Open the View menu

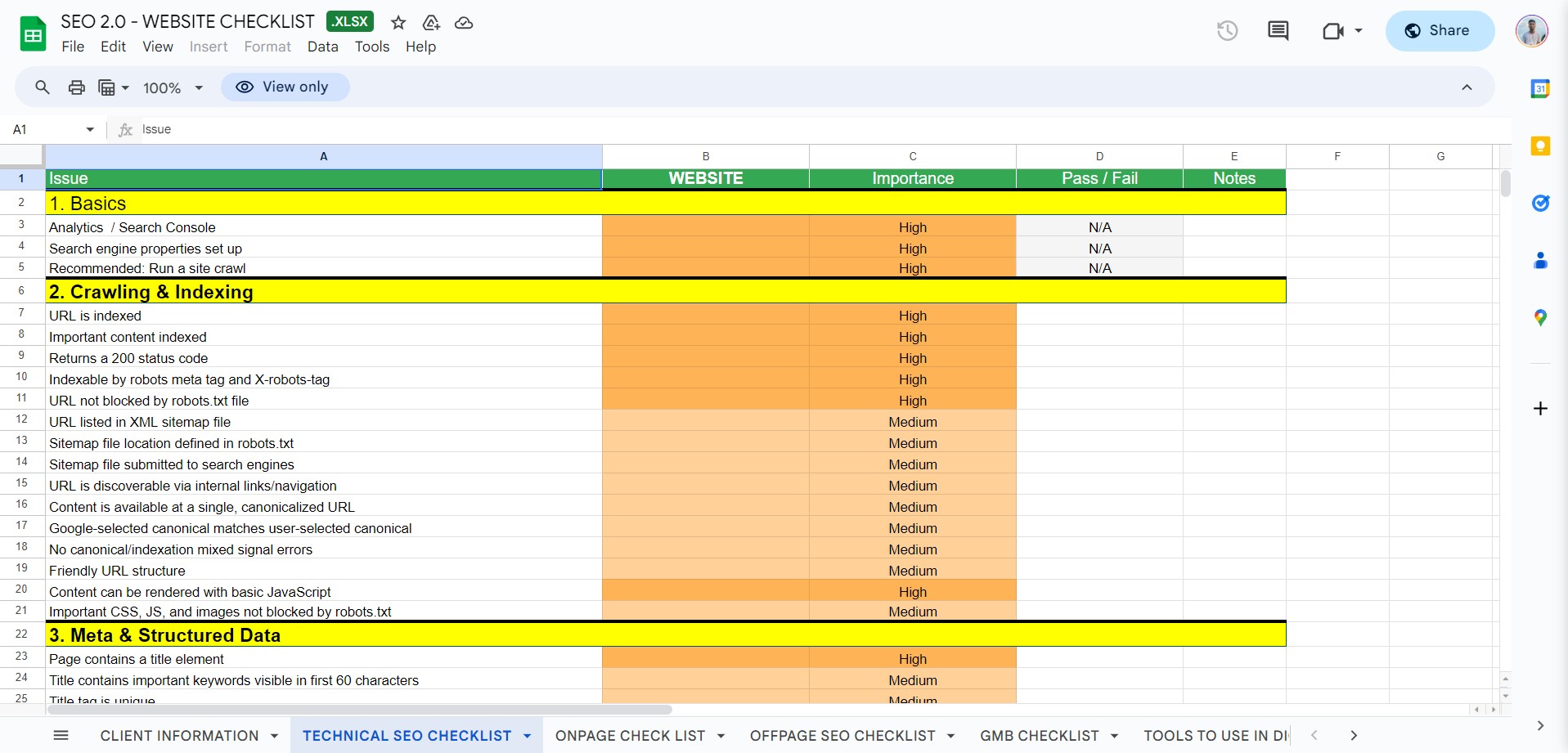158,47
